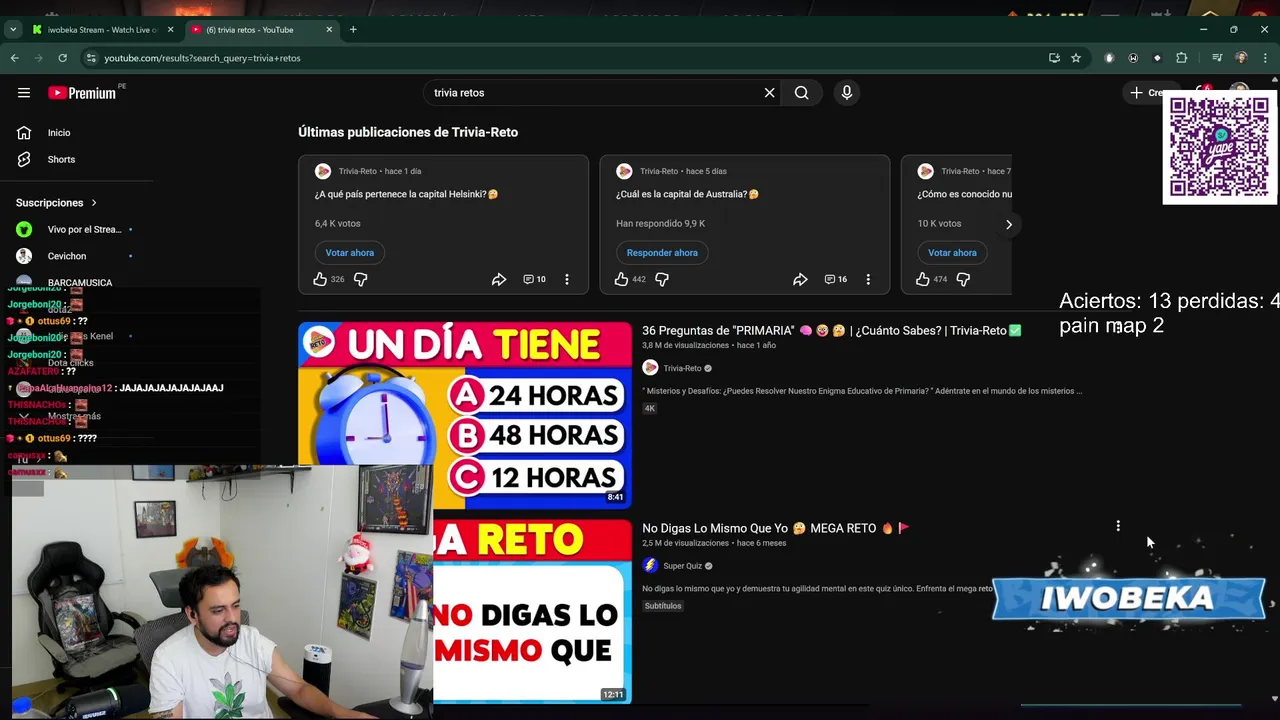This screenshot has height=720, width=1280.
Task: Click Trivia-Reto avatar on Australia post
Action: coord(624,172)
